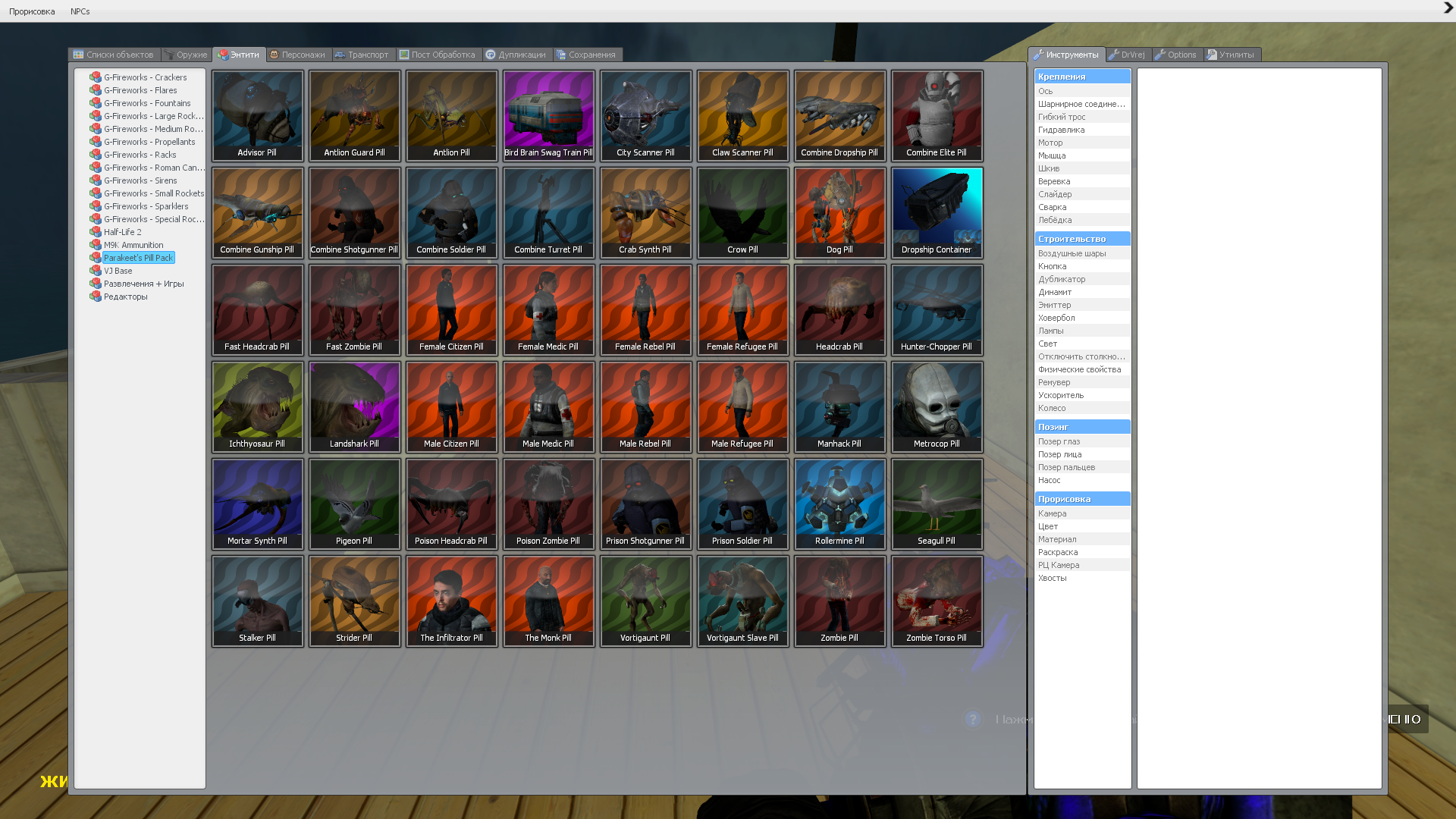The width and height of the screenshot is (1456, 819).
Task: Choose the Mortar Synth Pill icon
Action: click(x=258, y=504)
